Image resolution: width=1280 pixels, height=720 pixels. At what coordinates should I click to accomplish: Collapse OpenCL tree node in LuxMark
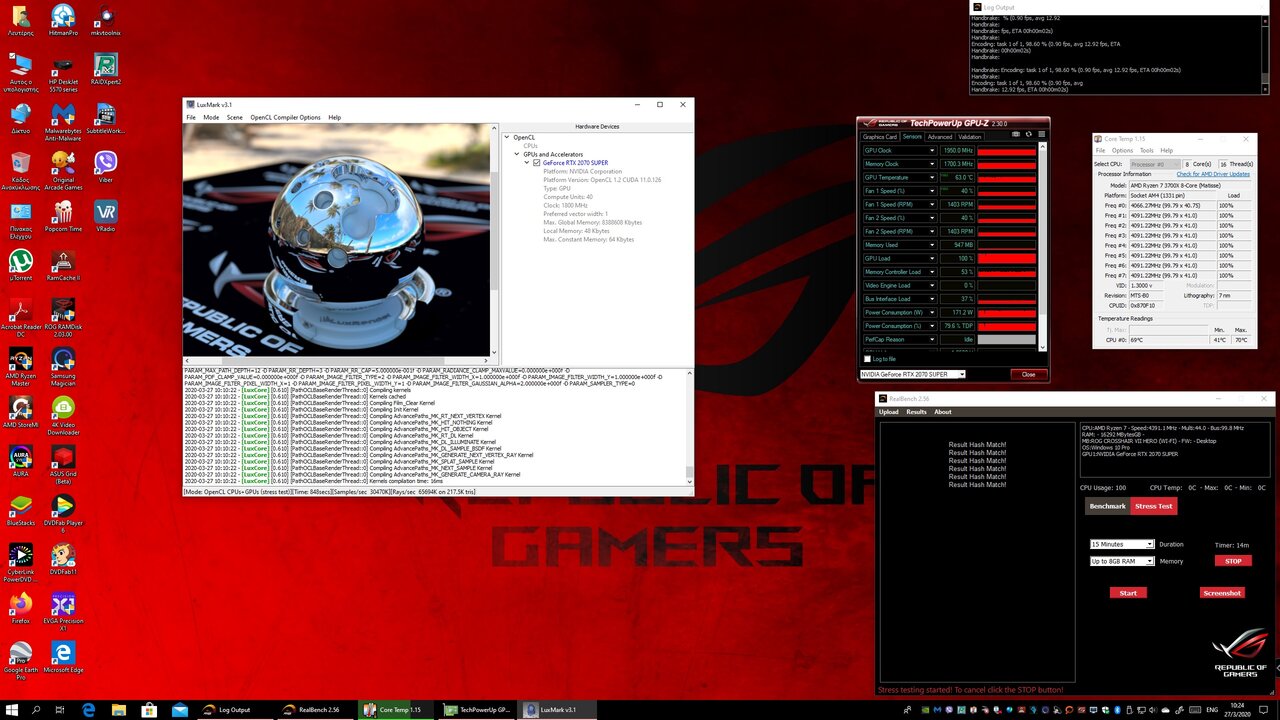click(507, 137)
